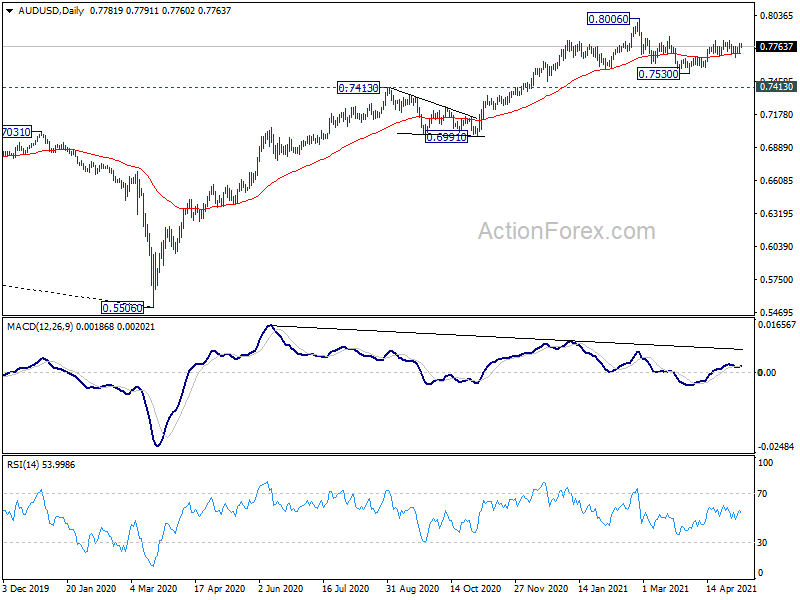The height and width of the screenshot is (600, 800).
Task: Click the 4 Mar 2020 date marker
Action: [x=154, y=588]
